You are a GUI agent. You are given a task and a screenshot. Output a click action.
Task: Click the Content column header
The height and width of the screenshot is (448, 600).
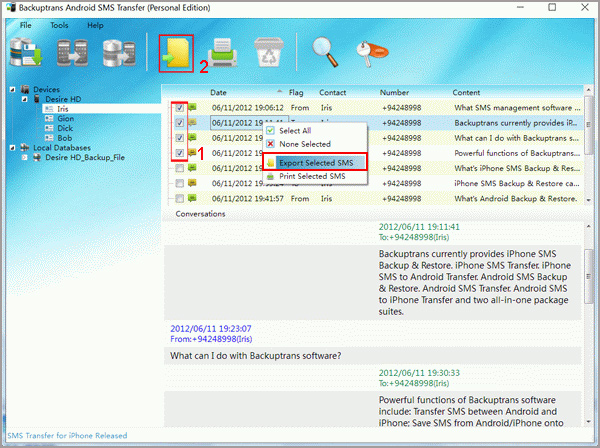click(466, 93)
